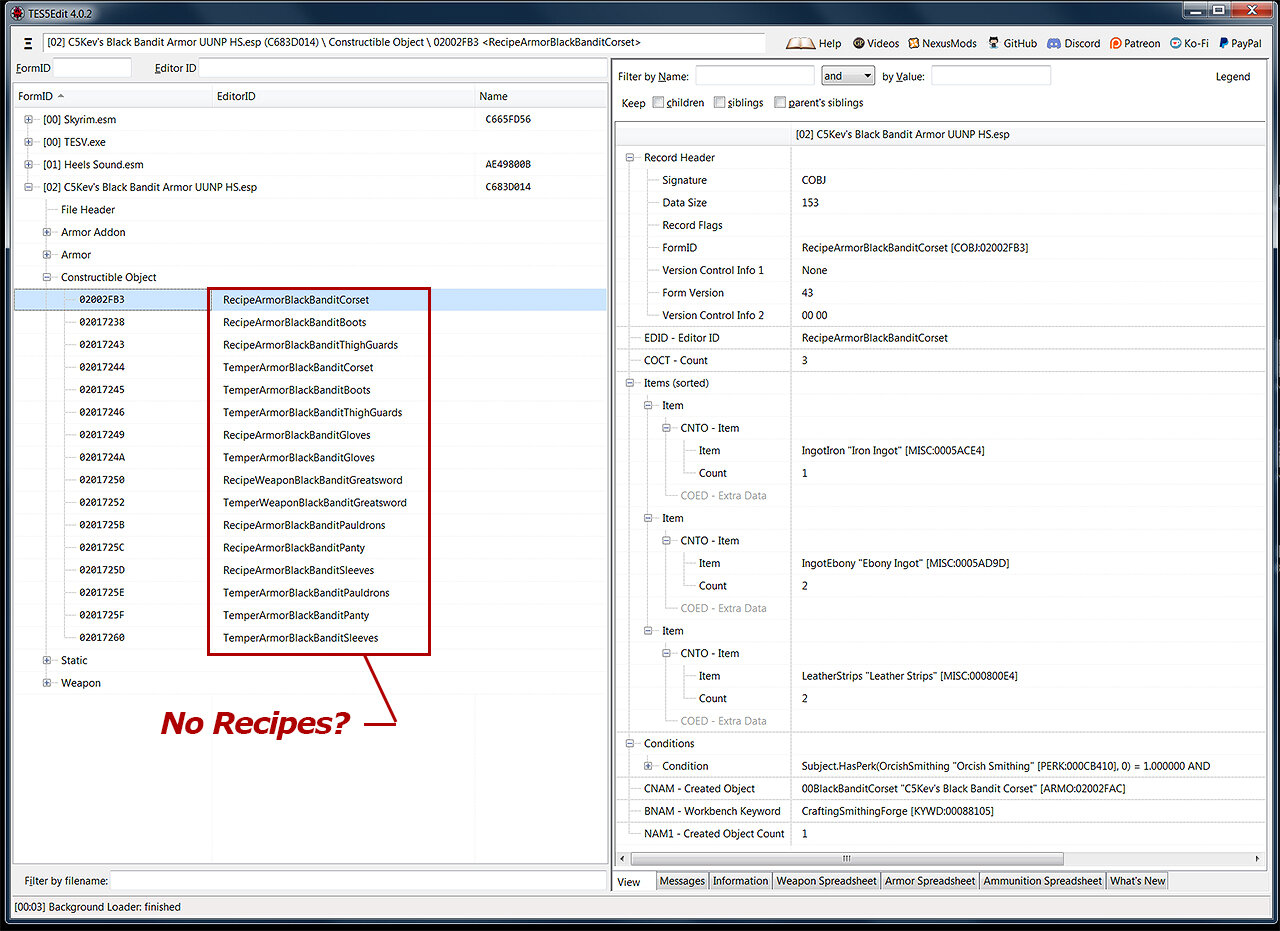The image size is (1280, 931).
Task: Open the and/or filter dropdown
Action: point(848,76)
